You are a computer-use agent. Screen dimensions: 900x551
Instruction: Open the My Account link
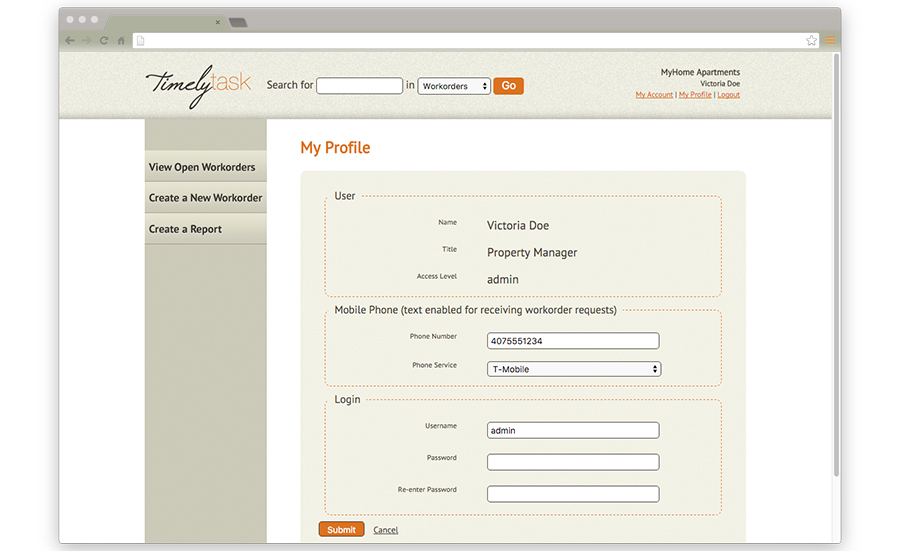click(654, 95)
